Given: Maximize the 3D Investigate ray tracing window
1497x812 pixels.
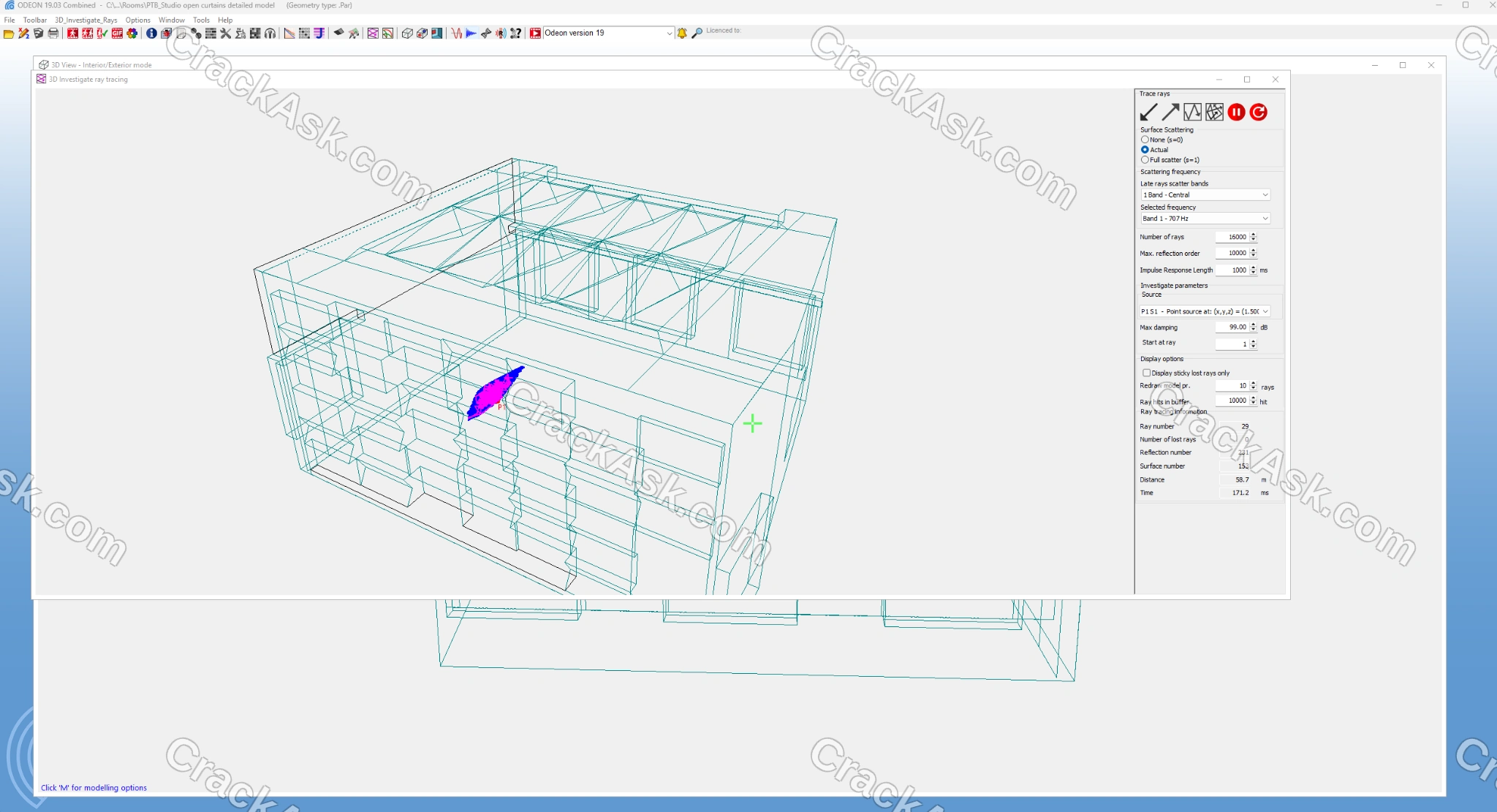Looking at the screenshot, I should (x=1247, y=80).
